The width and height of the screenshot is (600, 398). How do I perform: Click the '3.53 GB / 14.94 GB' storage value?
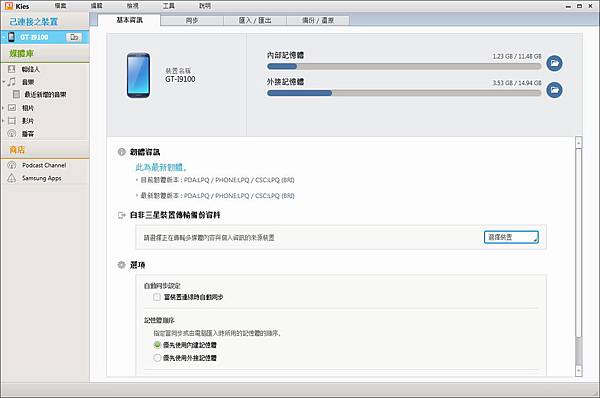tap(517, 83)
